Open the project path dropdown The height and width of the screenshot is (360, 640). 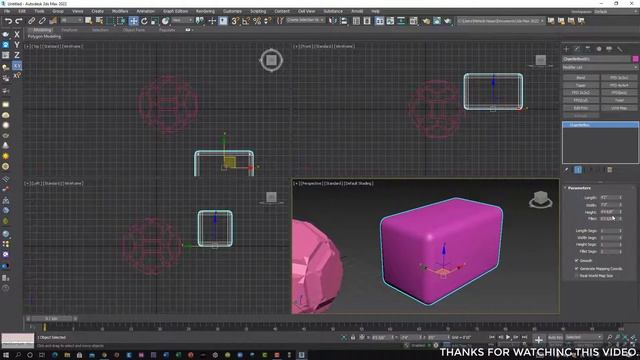(x=501, y=20)
